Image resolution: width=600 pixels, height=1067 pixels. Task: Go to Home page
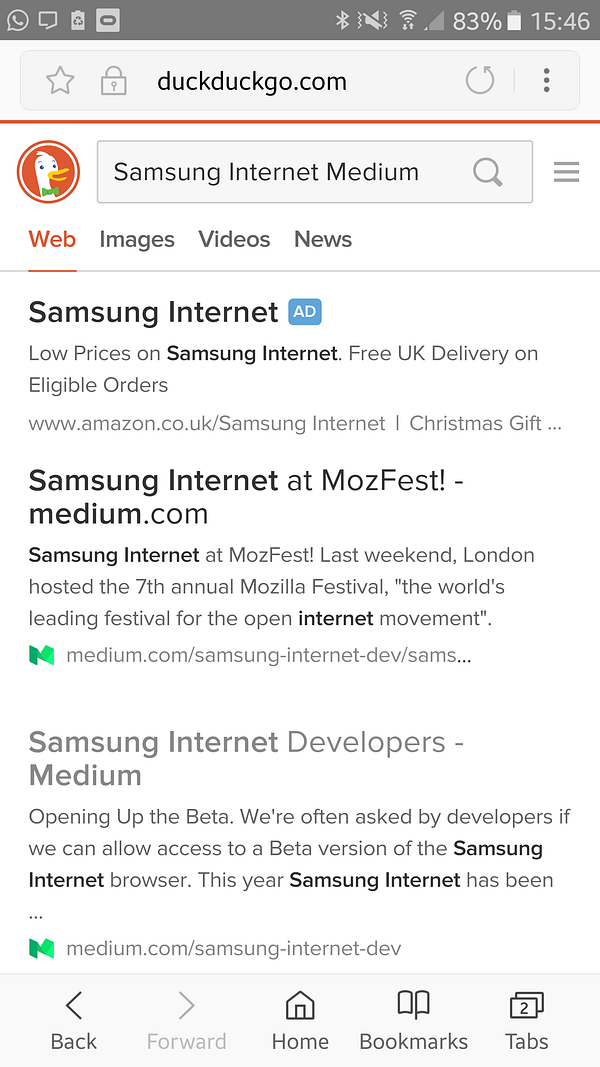300,1020
